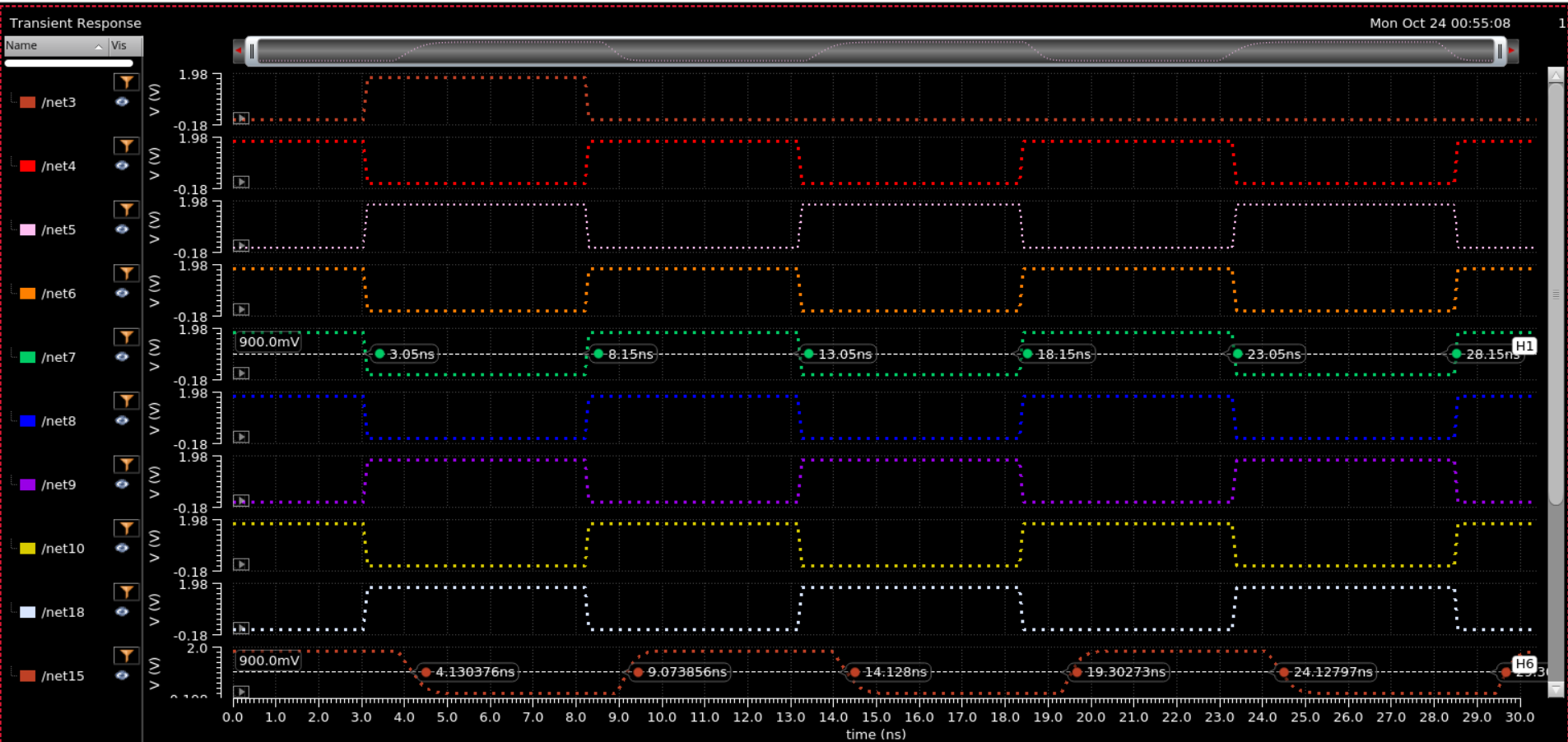
Task: Select the 9.073856ns marker on /net15
Action: pyautogui.click(x=679, y=672)
